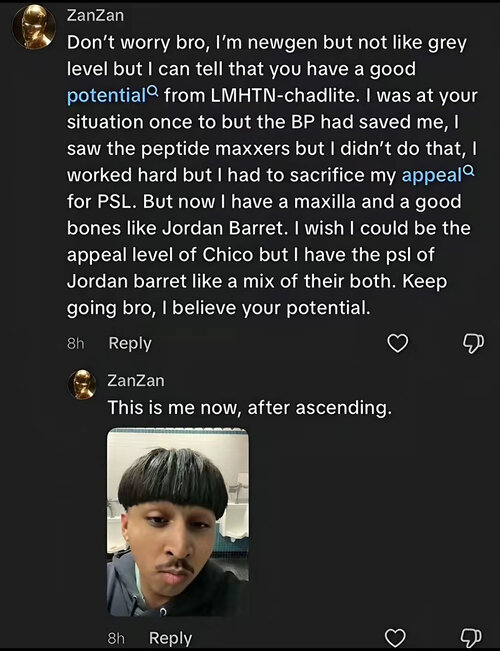
Task: Select the 8h timestamp under the photo reply
Action: coord(116,638)
